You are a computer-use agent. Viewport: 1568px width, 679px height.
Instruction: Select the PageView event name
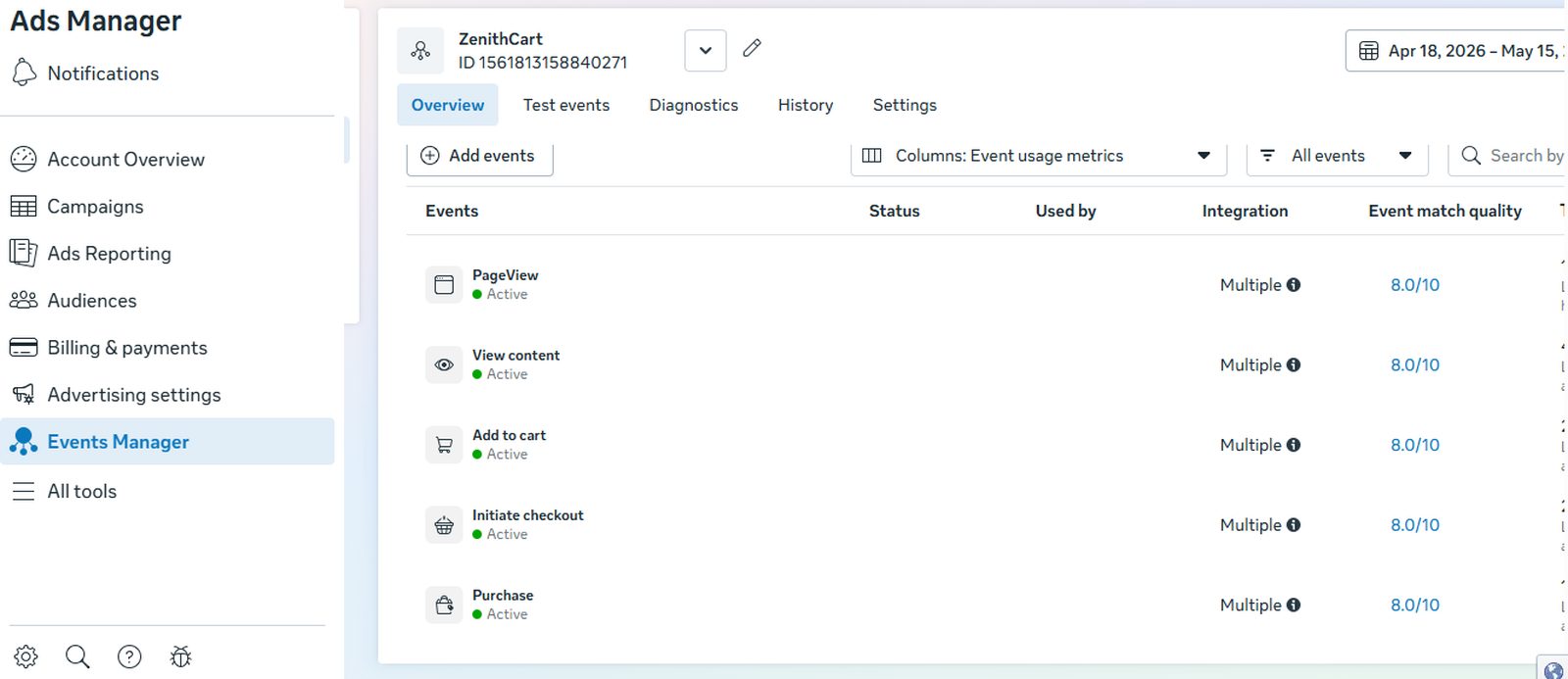506,275
